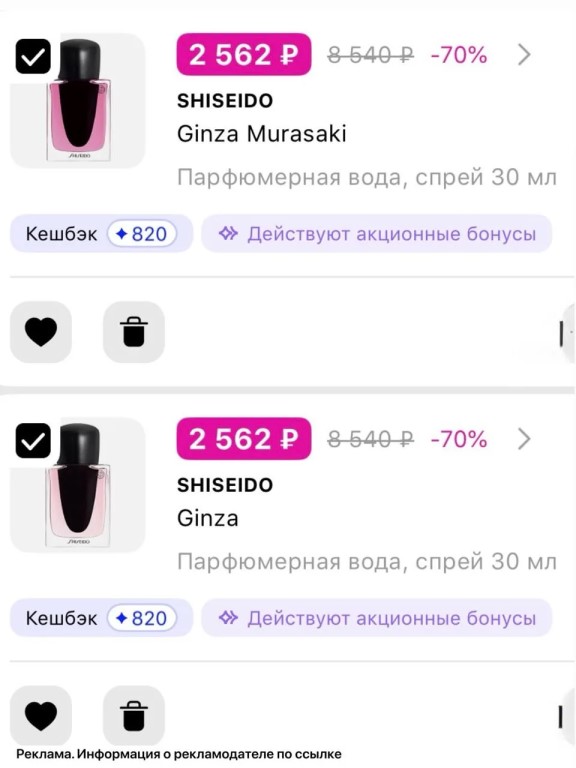Image resolution: width=576 pixels, height=768 pixels.
Task: Tap quantity control at right of first item
Action: click(x=567, y=334)
